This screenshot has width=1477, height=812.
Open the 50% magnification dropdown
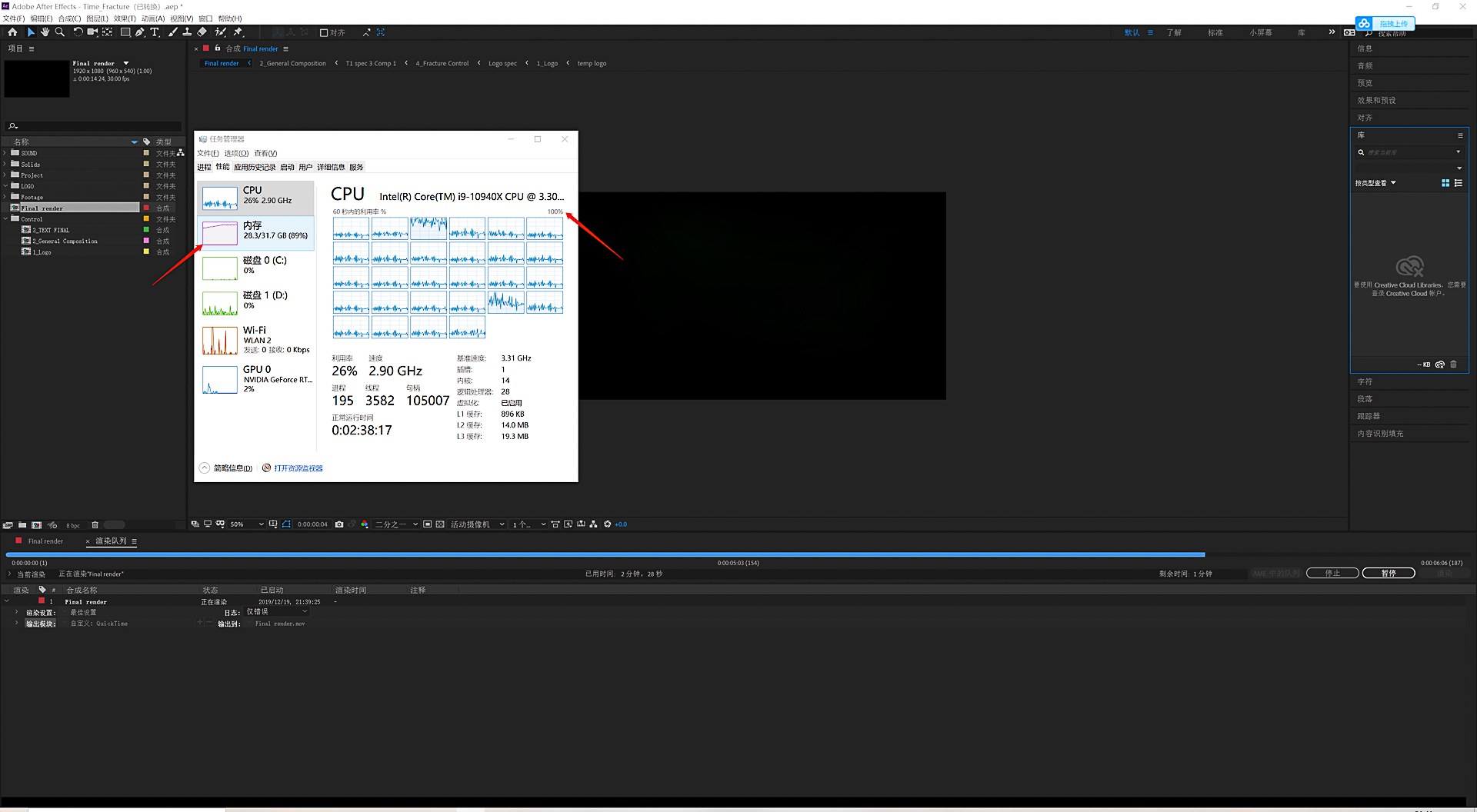point(247,524)
